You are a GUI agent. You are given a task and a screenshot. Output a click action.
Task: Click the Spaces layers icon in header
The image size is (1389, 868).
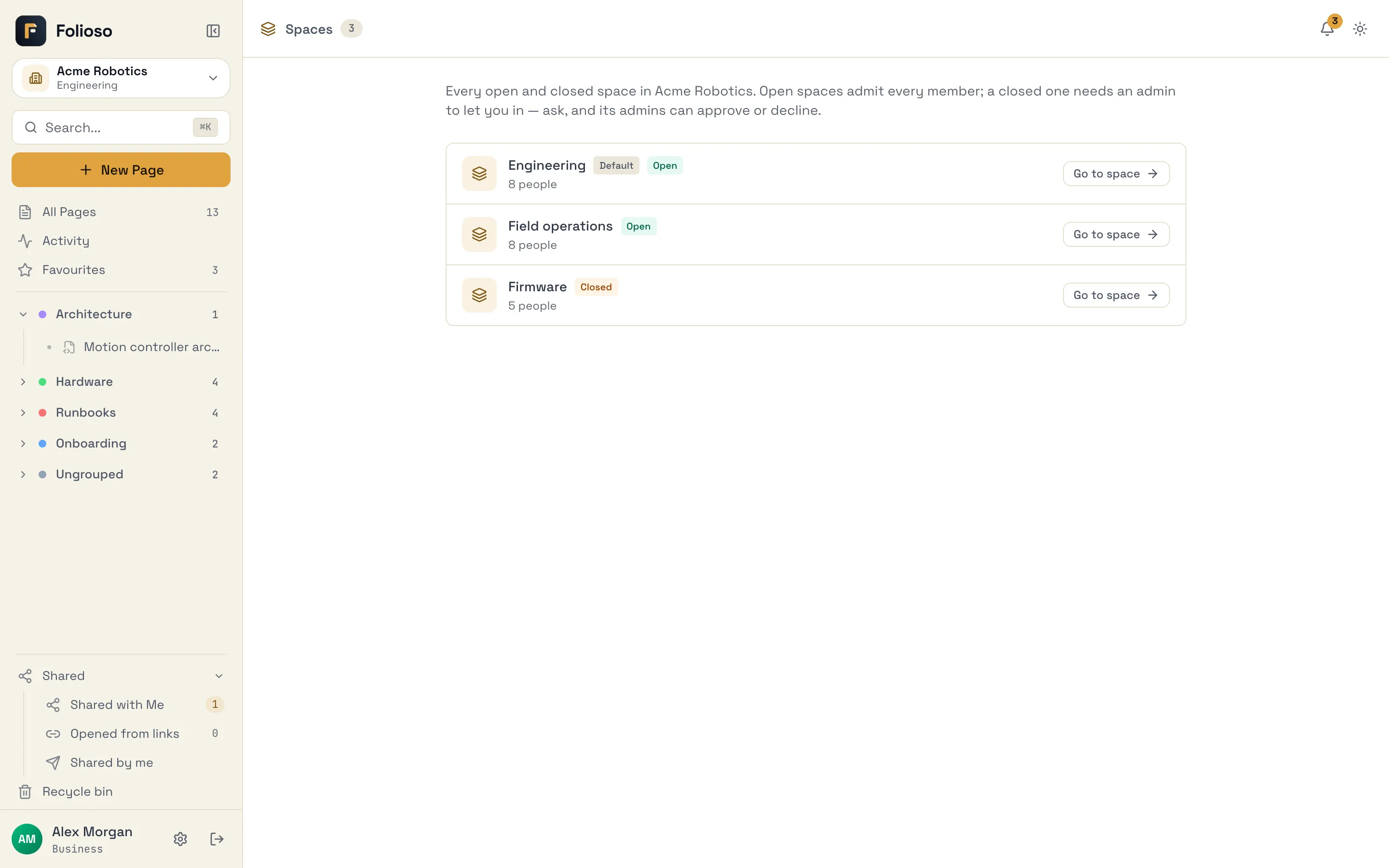tap(268, 29)
